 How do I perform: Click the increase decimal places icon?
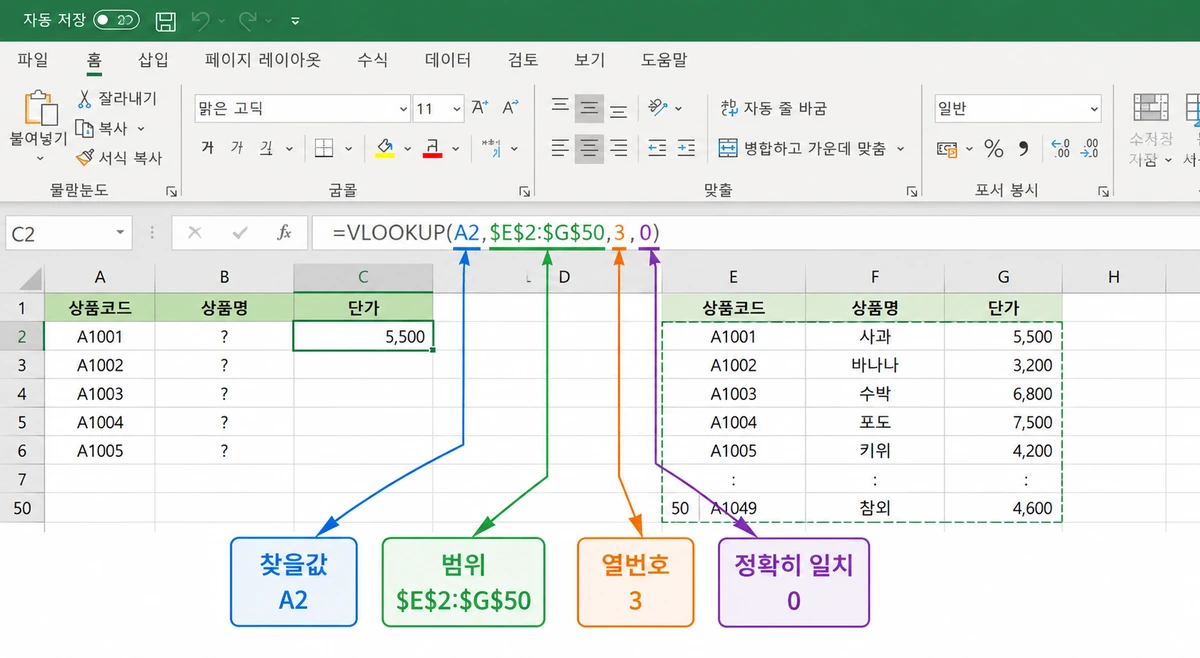coord(1061,148)
